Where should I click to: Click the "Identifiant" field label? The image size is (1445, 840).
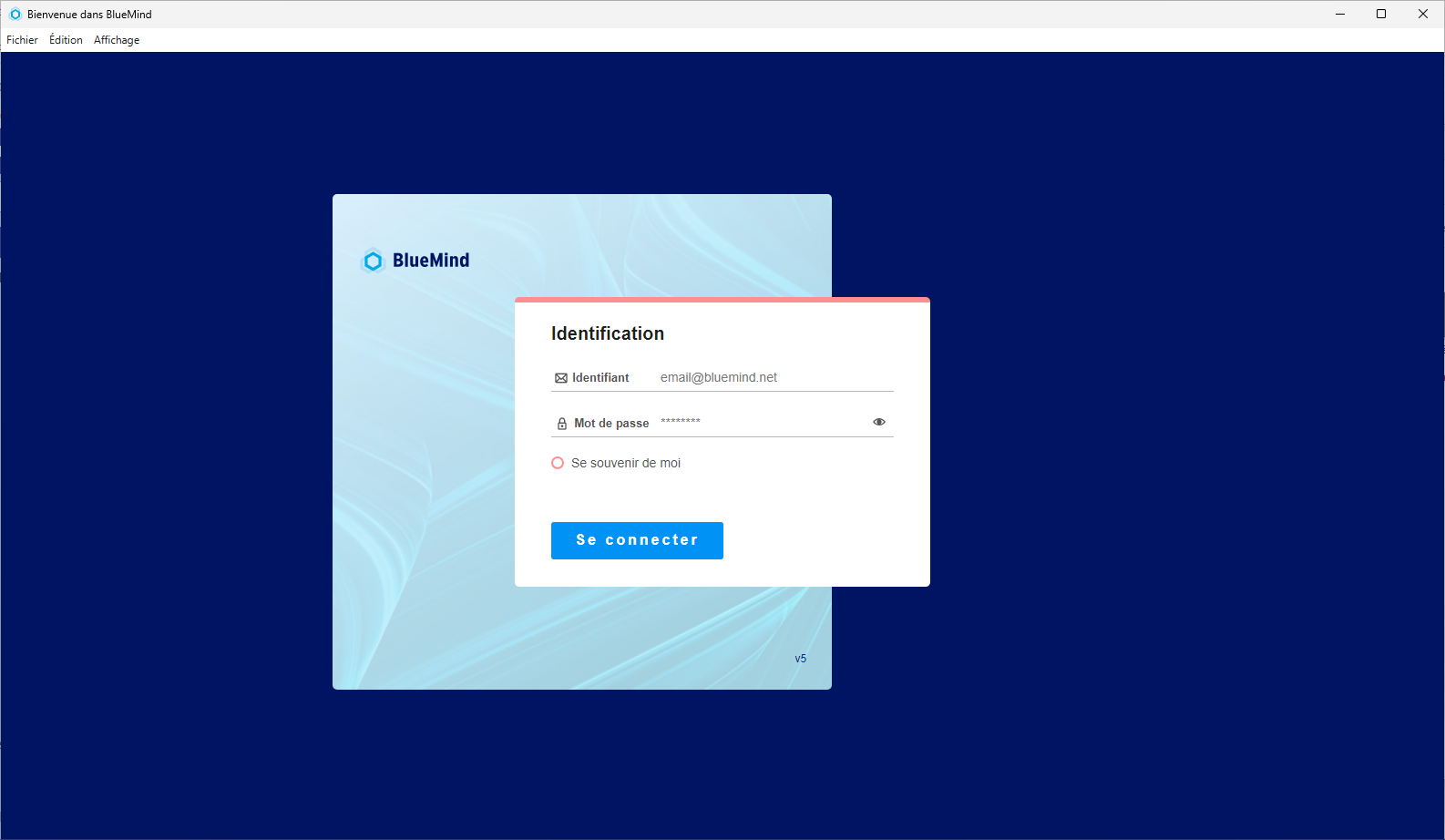coord(600,378)
